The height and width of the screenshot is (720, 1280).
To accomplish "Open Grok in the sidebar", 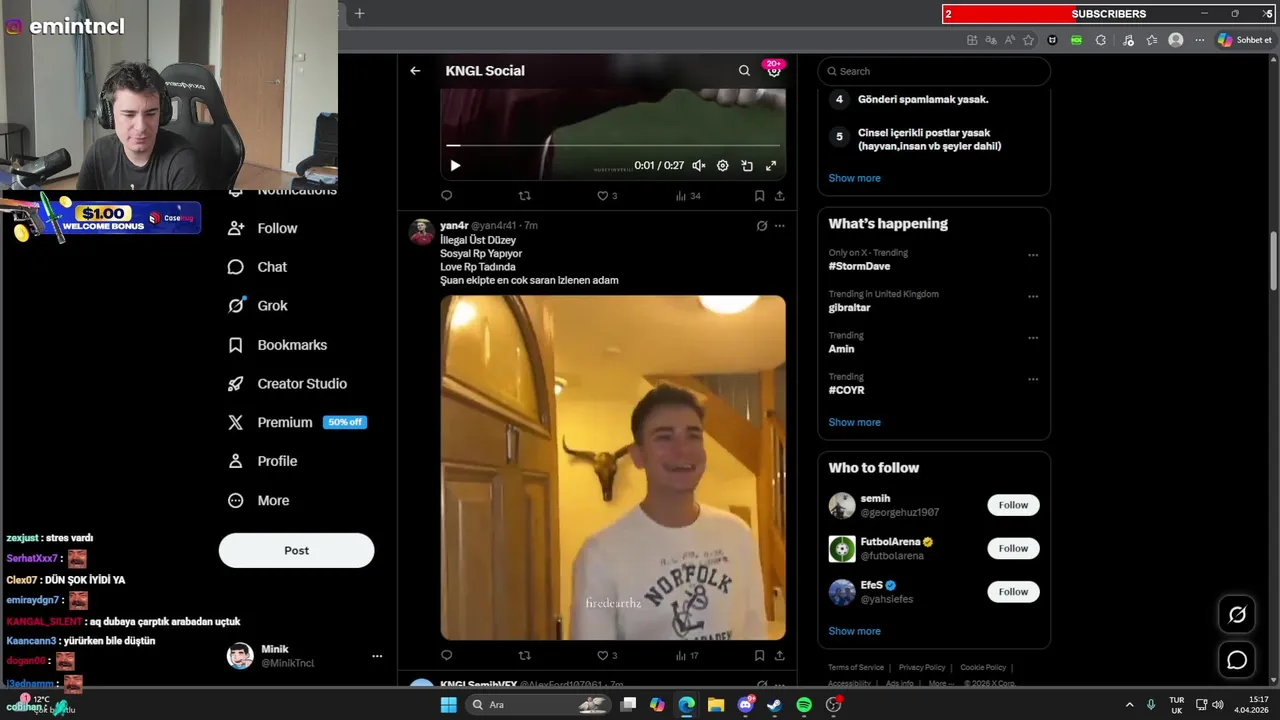I will coord(257,306).
